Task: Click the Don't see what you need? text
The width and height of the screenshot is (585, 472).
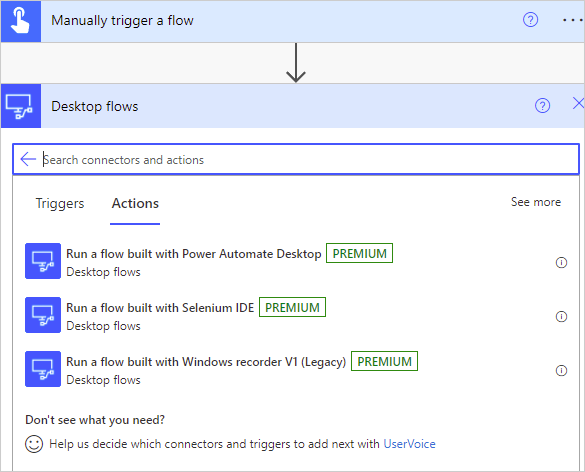Action: [x=95, y=420]
